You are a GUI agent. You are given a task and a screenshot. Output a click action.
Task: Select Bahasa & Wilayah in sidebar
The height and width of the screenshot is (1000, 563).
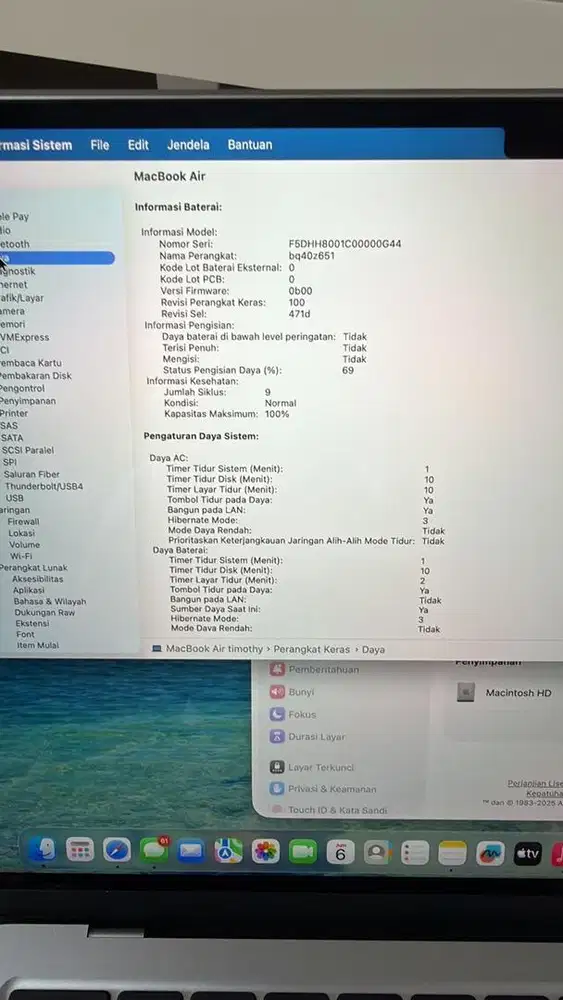coord(50,601)
